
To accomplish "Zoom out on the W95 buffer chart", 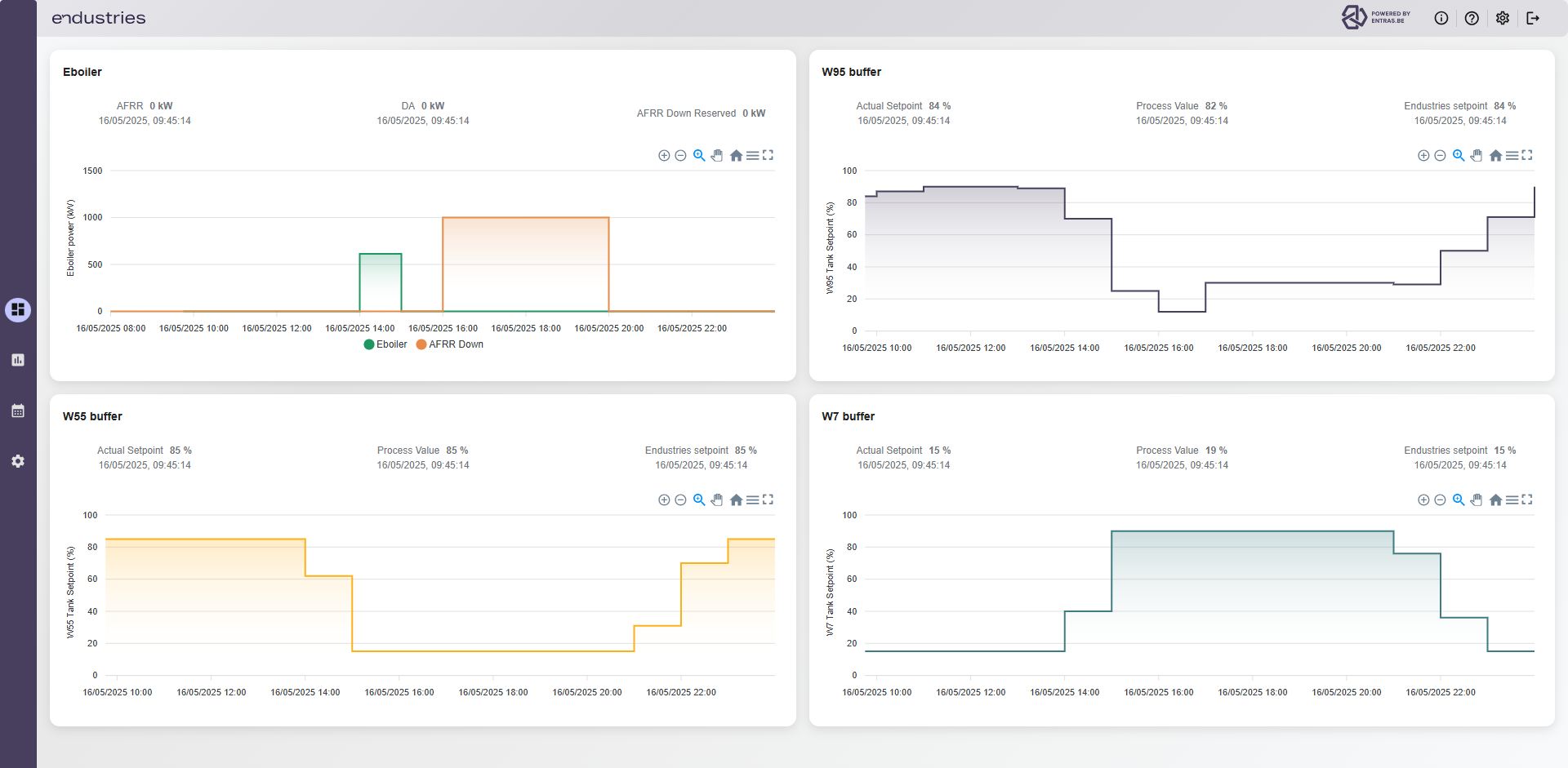I will [1440, 155].
